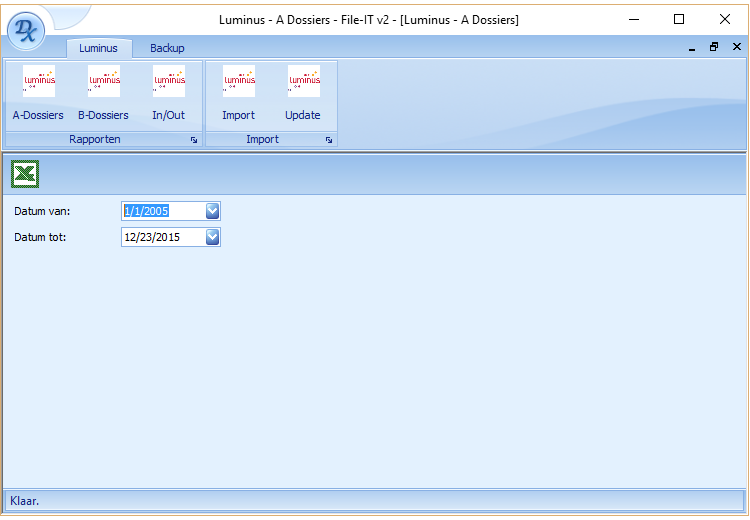Export to Excel using the green icon
This screenshot has width=750, height=520.
pos(25,174)
